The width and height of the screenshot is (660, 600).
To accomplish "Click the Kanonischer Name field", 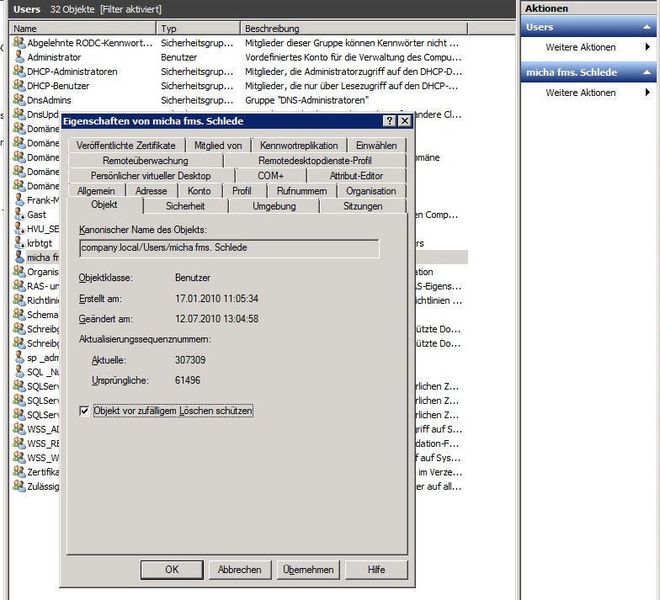I will point(229,248).
